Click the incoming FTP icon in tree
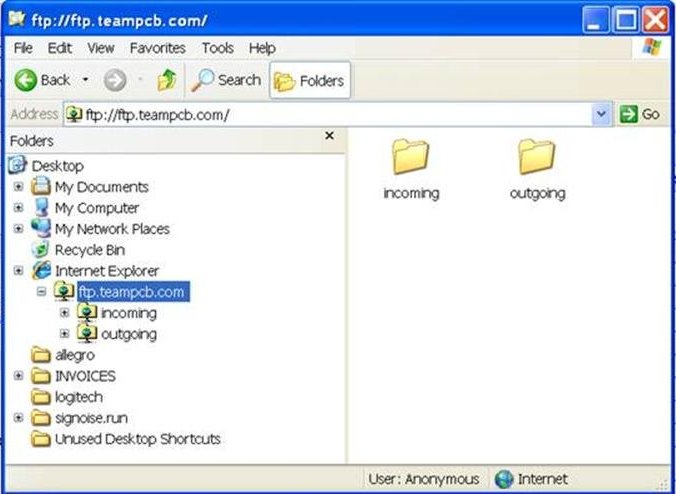 pos(87,313)
